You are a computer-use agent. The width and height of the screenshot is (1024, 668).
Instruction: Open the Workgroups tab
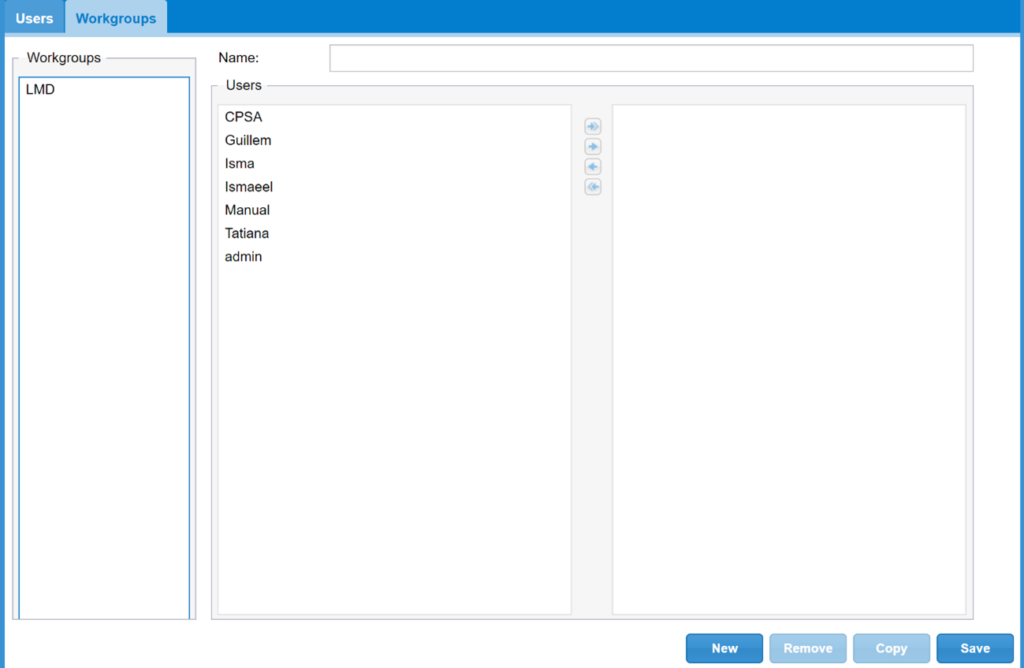(x=116, y=18)
